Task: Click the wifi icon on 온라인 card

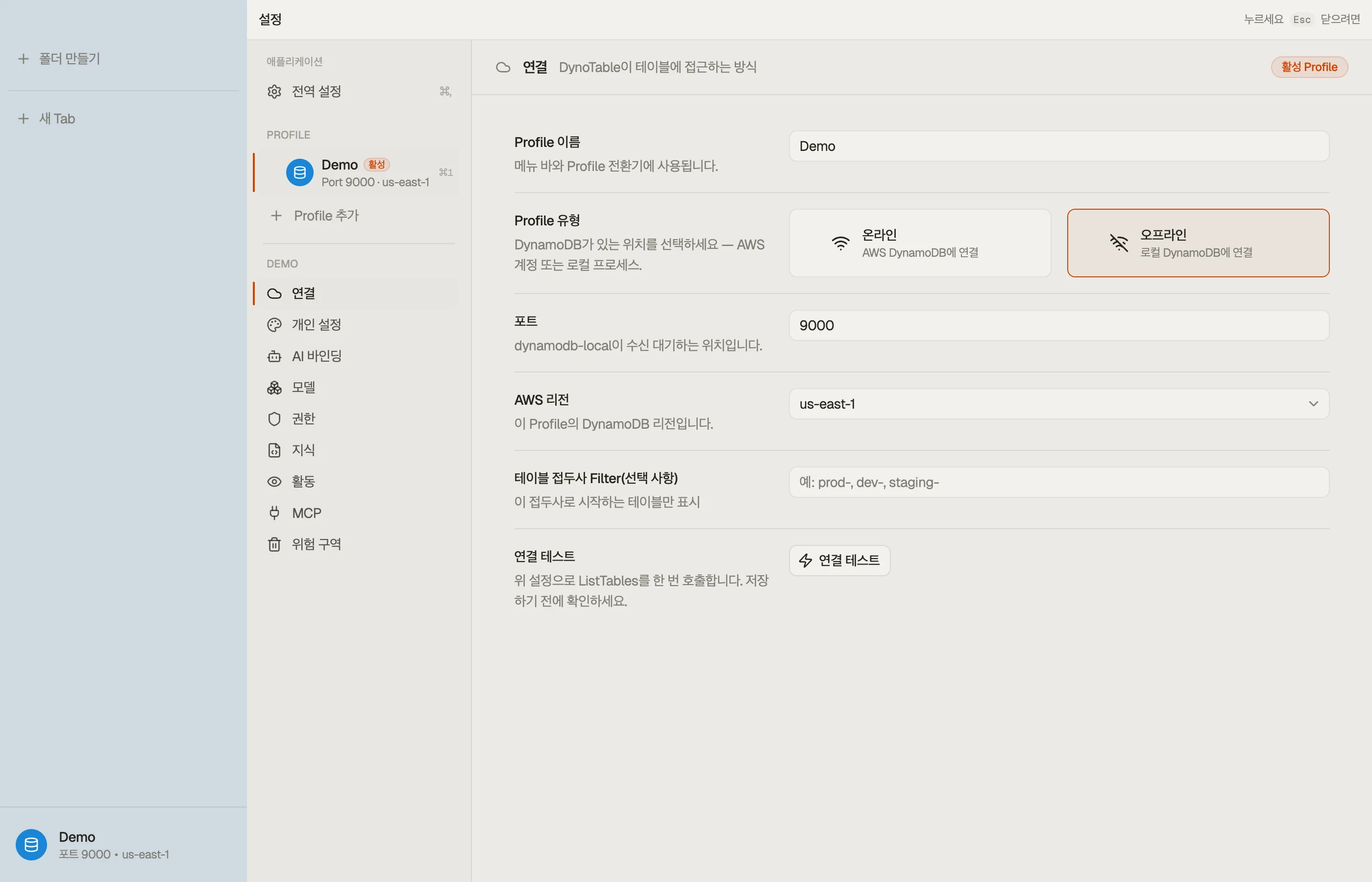Action: coord(841,243)
